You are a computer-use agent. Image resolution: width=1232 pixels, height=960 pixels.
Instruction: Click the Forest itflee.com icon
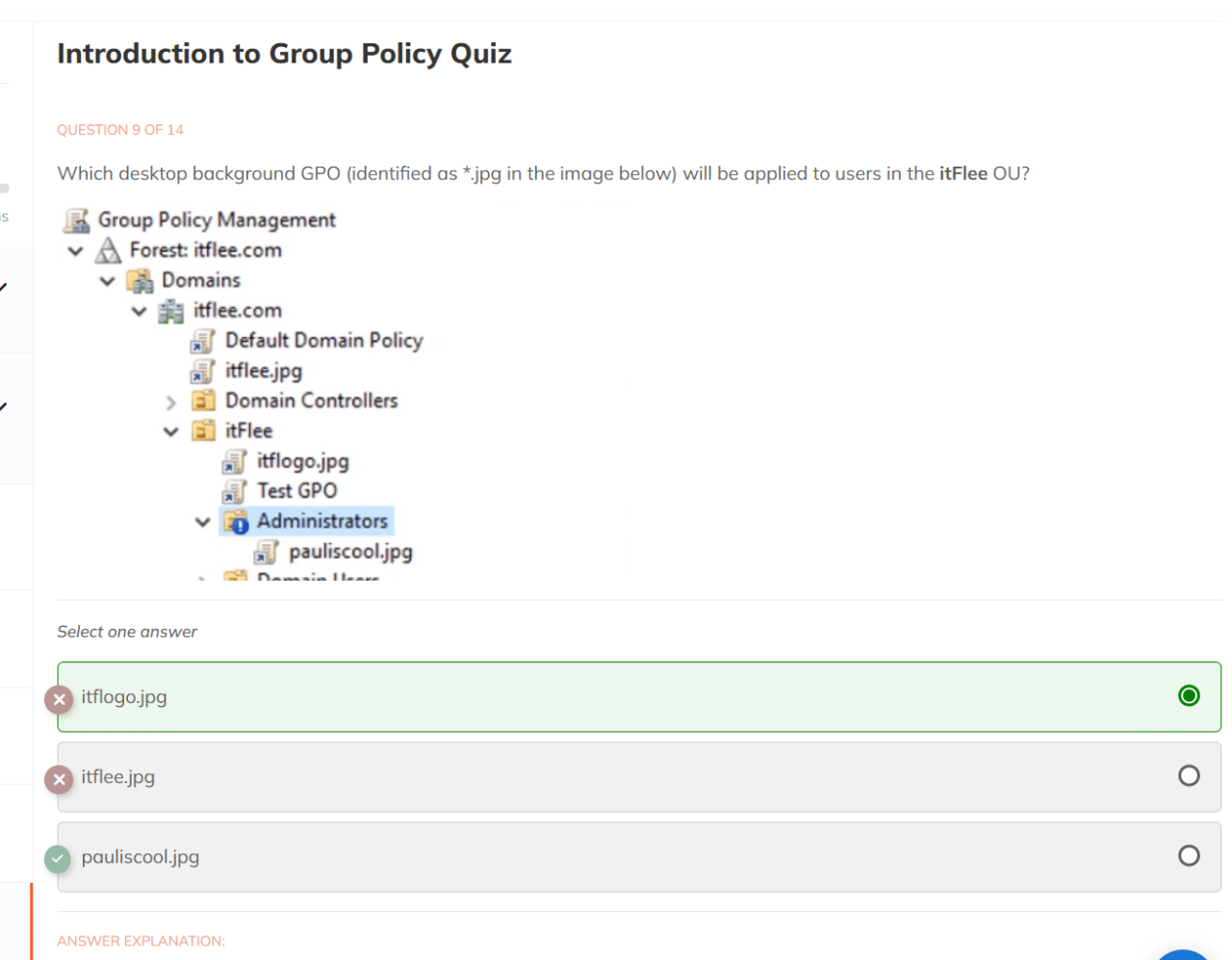tap(108, 251)
